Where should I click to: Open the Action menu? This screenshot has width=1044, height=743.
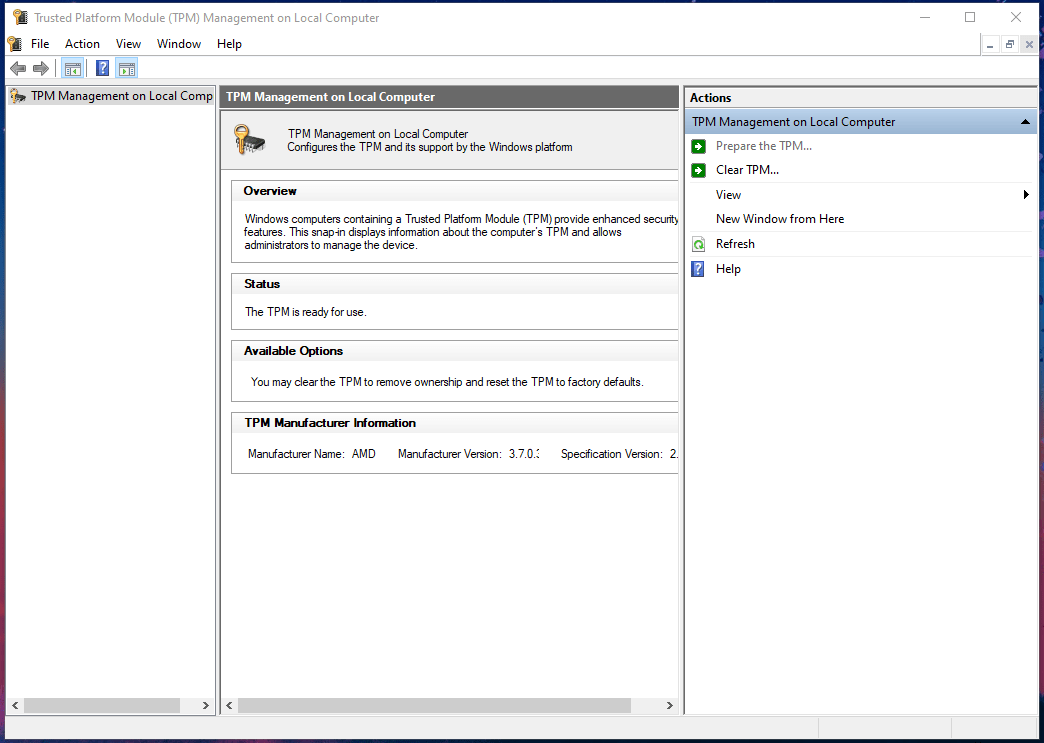(82, 43)
